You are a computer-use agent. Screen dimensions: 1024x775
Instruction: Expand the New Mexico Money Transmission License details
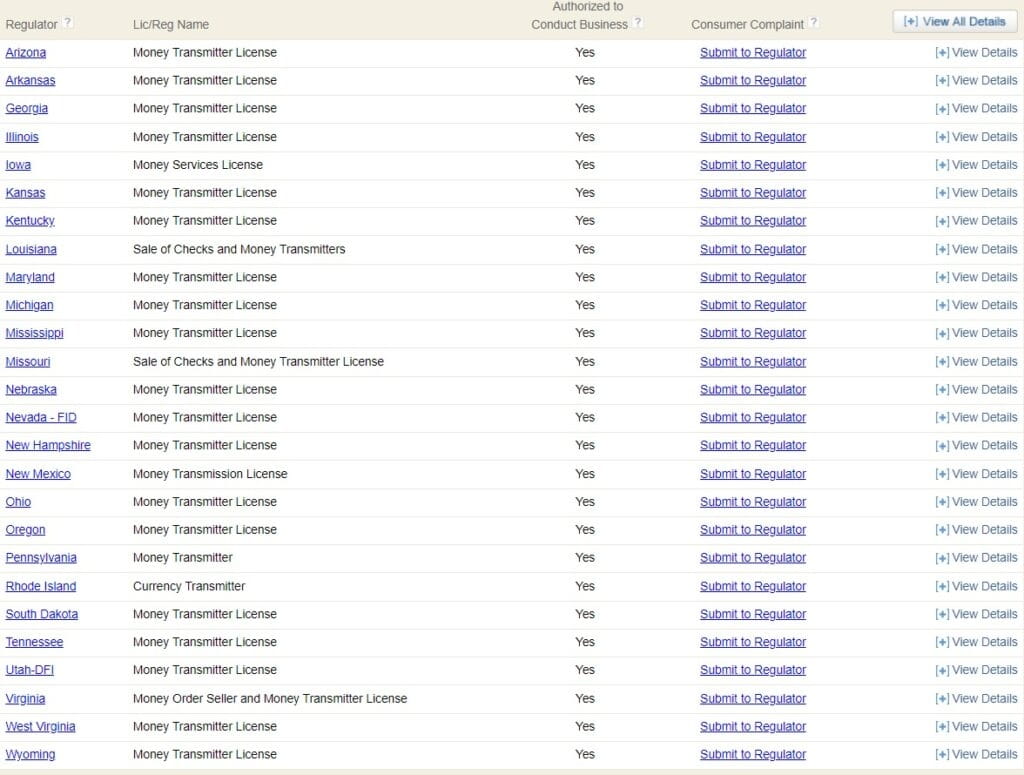(x=975, y=473)
